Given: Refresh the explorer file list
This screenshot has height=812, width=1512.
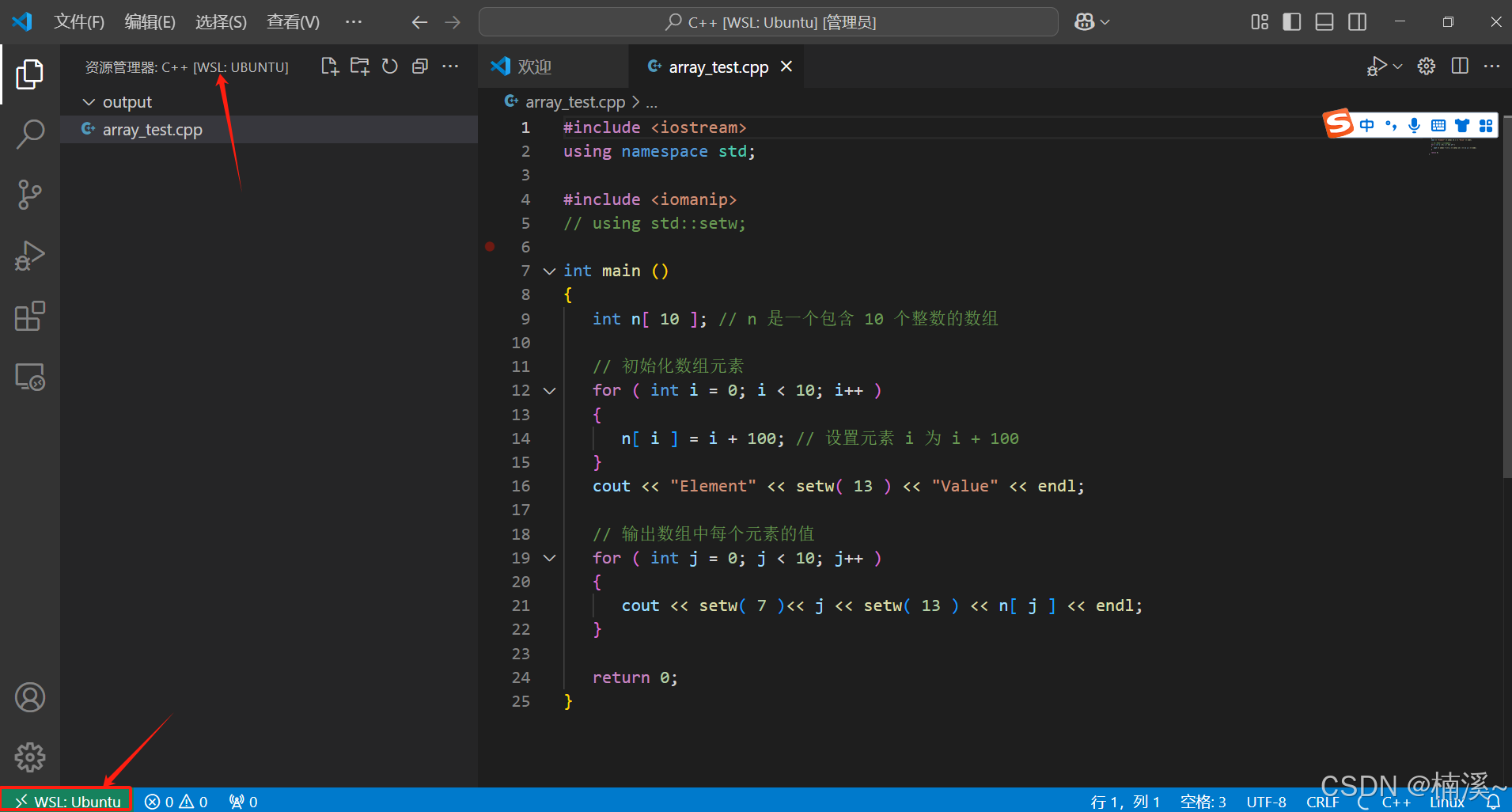Looking at the screenshot, I should point(390,66).
